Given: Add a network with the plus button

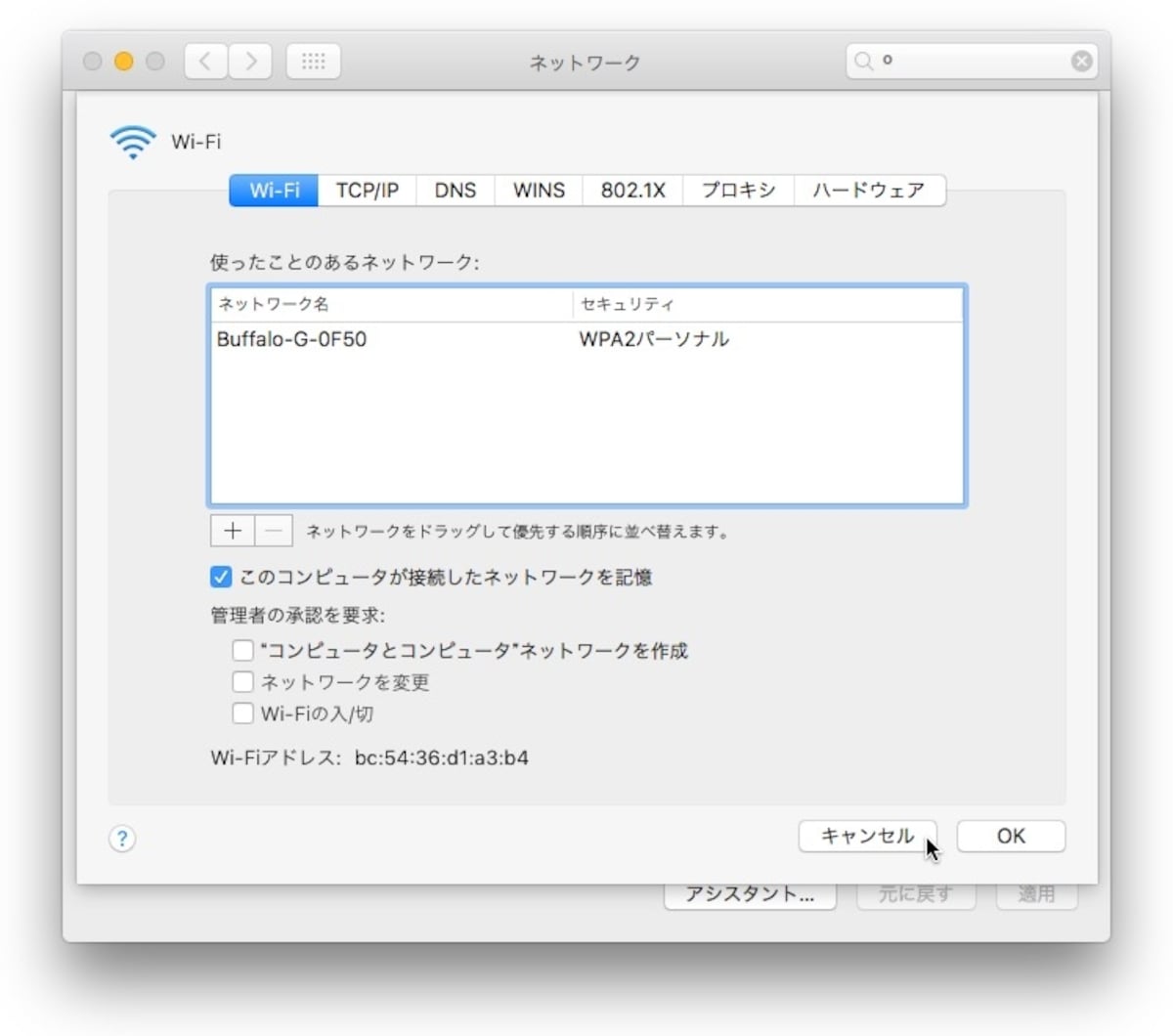Looking at the screenshot, I should click(233, 531).
